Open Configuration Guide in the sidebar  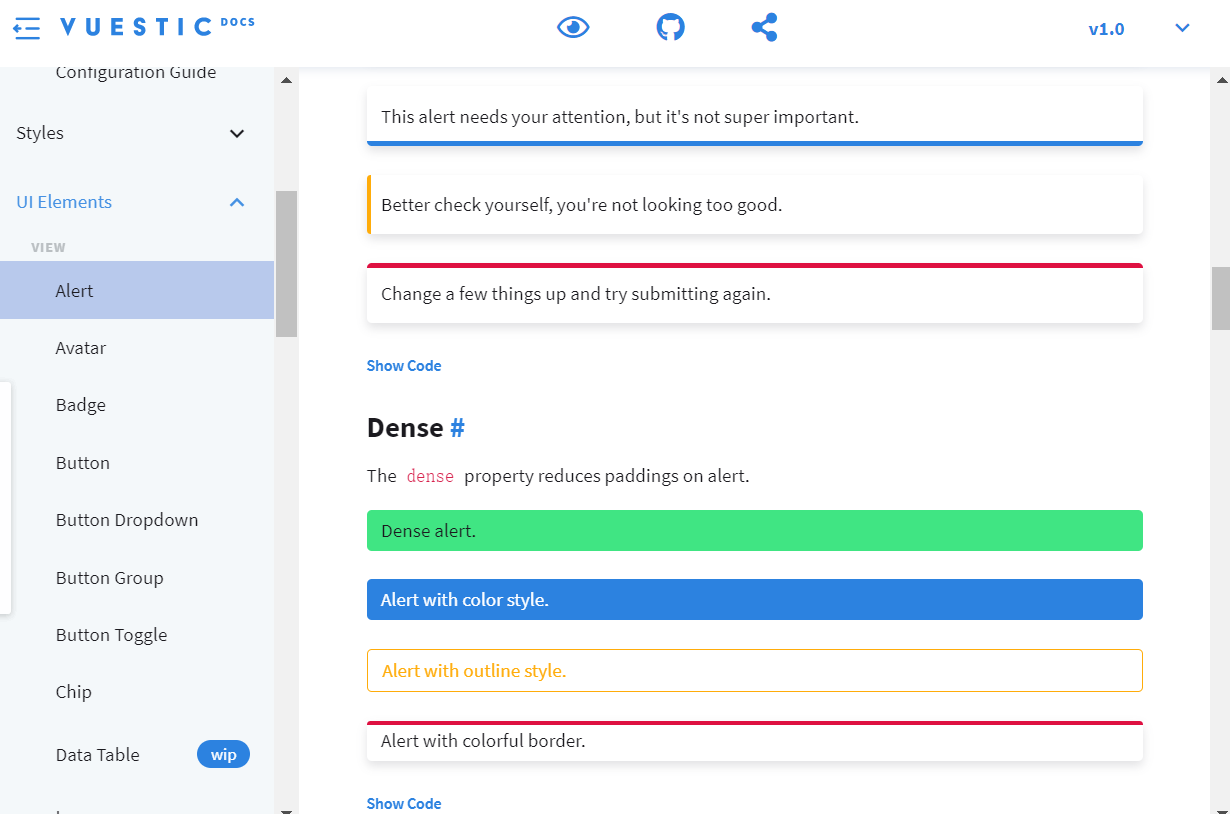coord(136,73)
